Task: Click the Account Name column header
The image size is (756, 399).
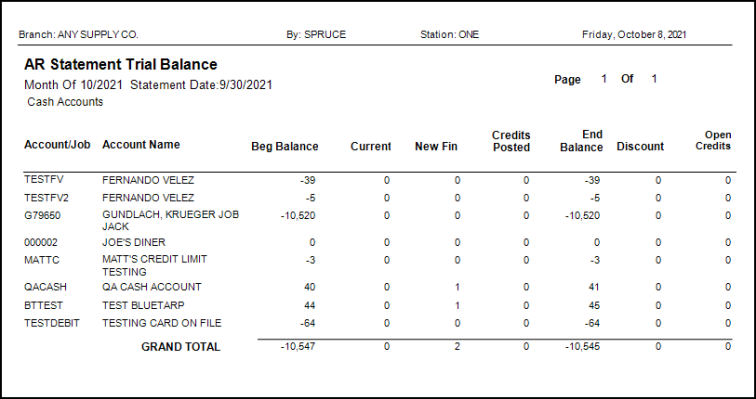Action: (141, 145)
